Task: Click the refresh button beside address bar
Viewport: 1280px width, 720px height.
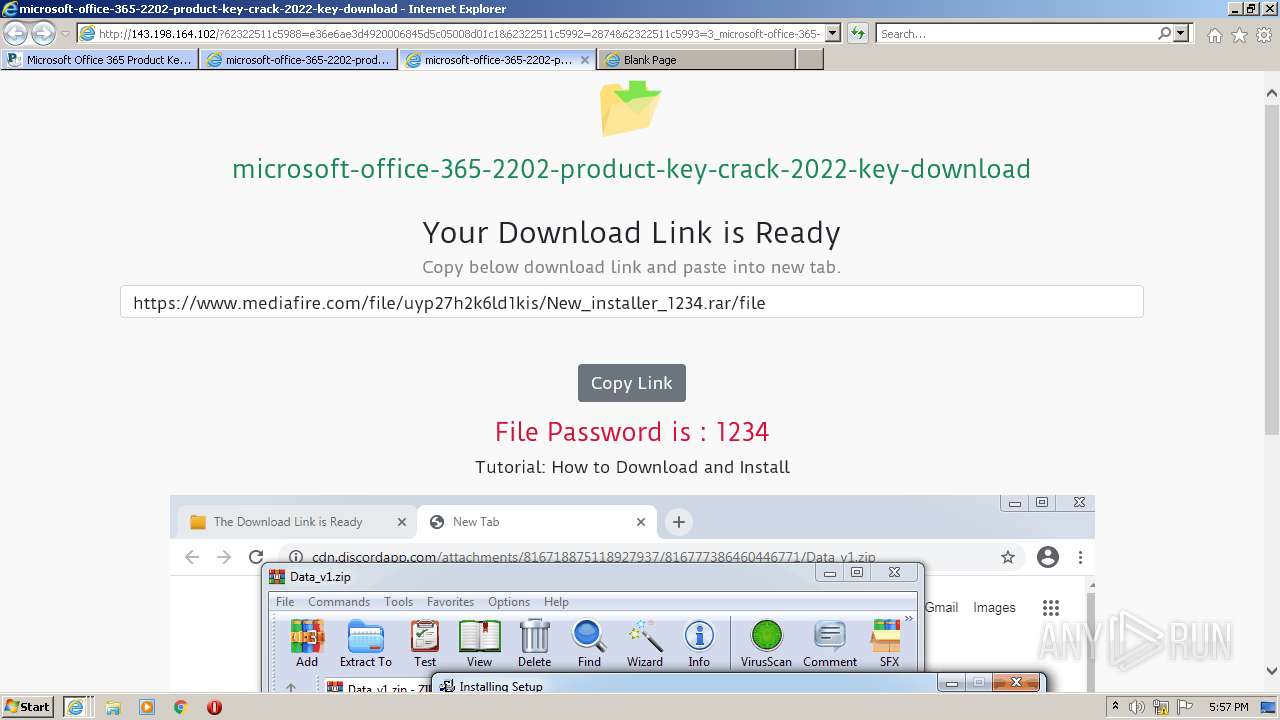Action: click(858, 33)
